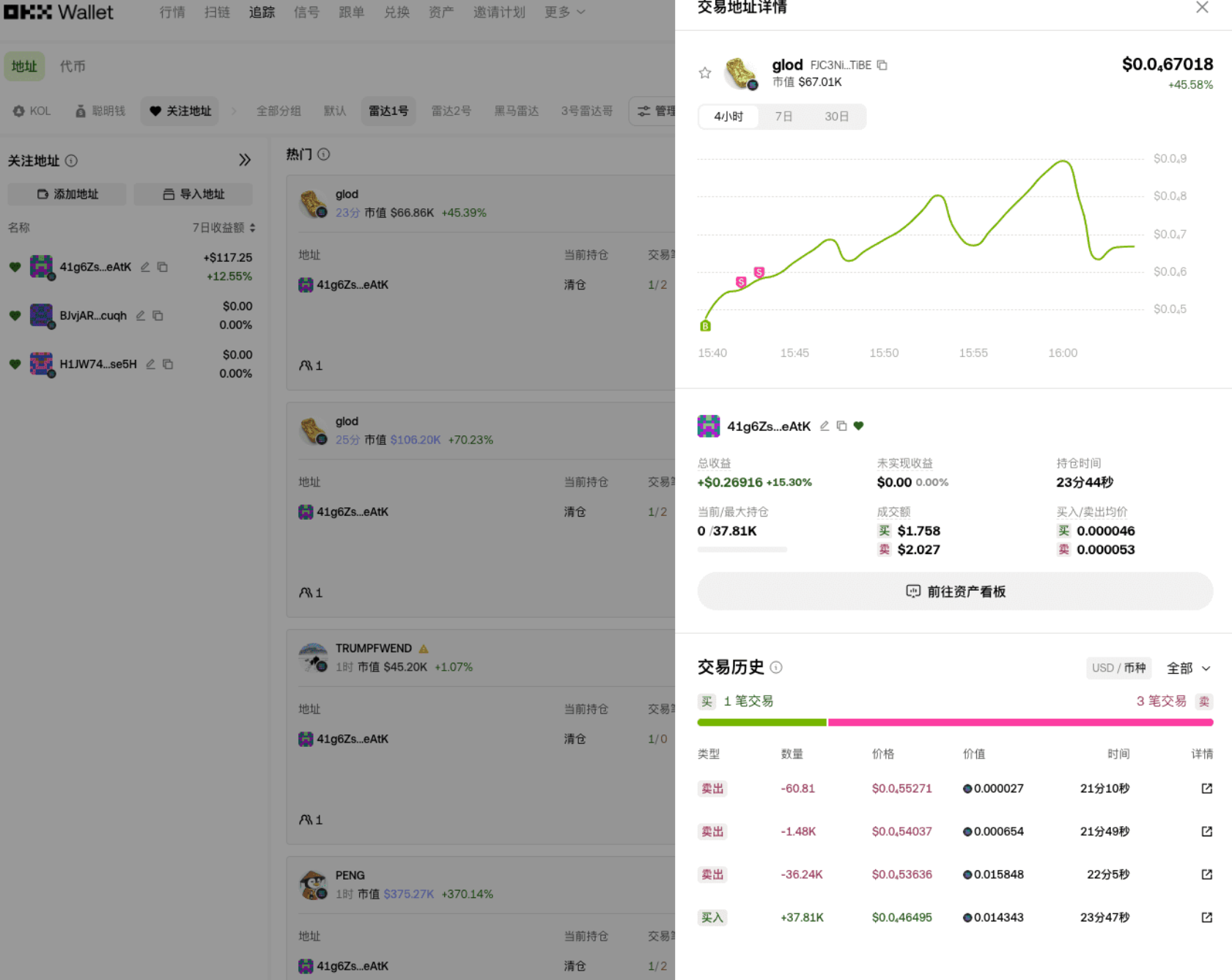Viewport: 1232px width, 980px height.
Task: Unfollow address via green heart in detail panel
Action: tap(859, 426)
